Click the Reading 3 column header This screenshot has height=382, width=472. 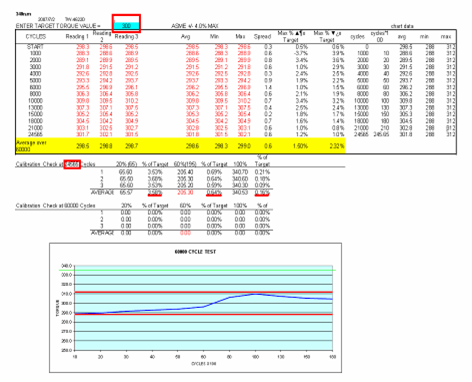(126, 37)
